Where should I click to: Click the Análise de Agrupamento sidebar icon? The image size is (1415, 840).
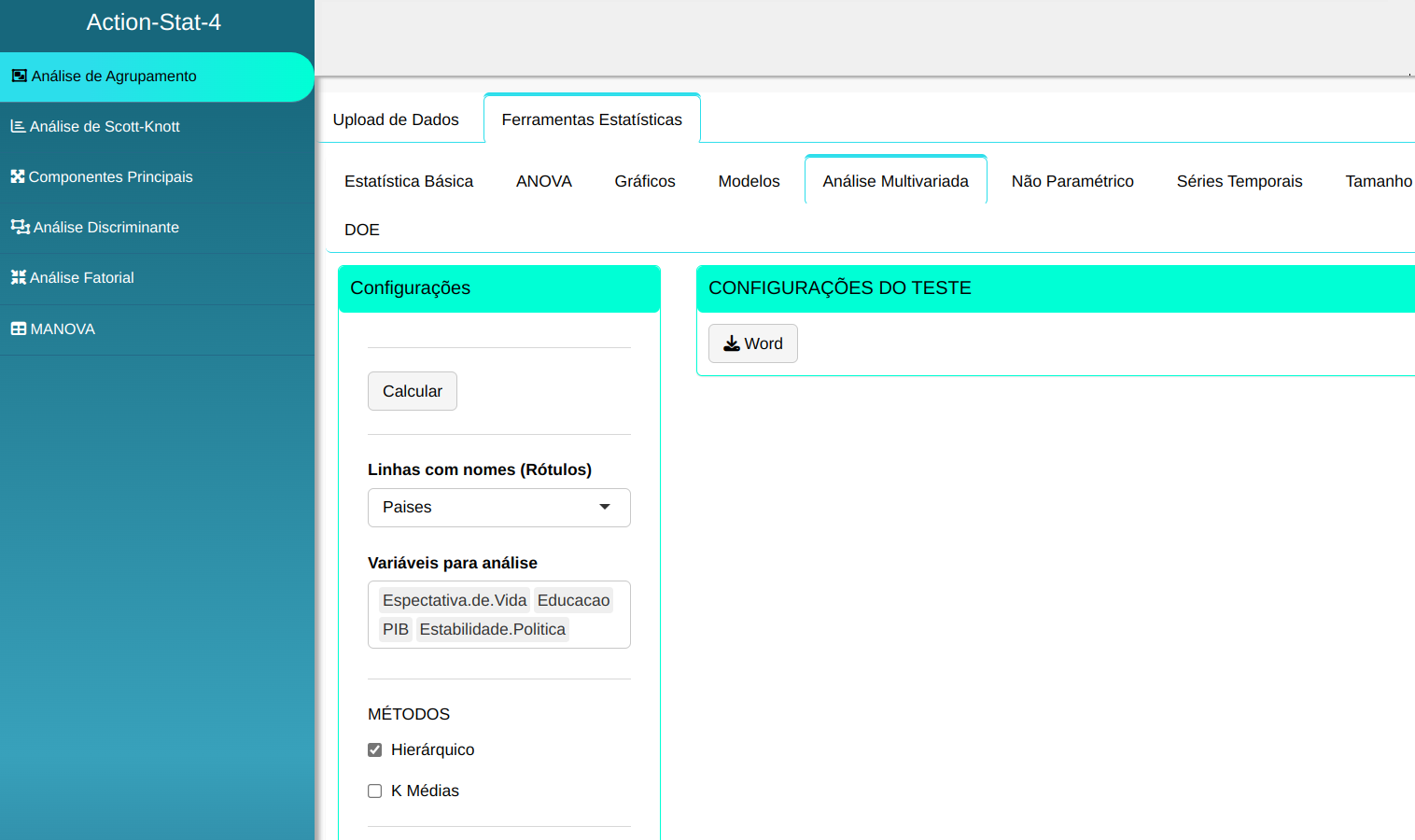(x=19, y=77)
